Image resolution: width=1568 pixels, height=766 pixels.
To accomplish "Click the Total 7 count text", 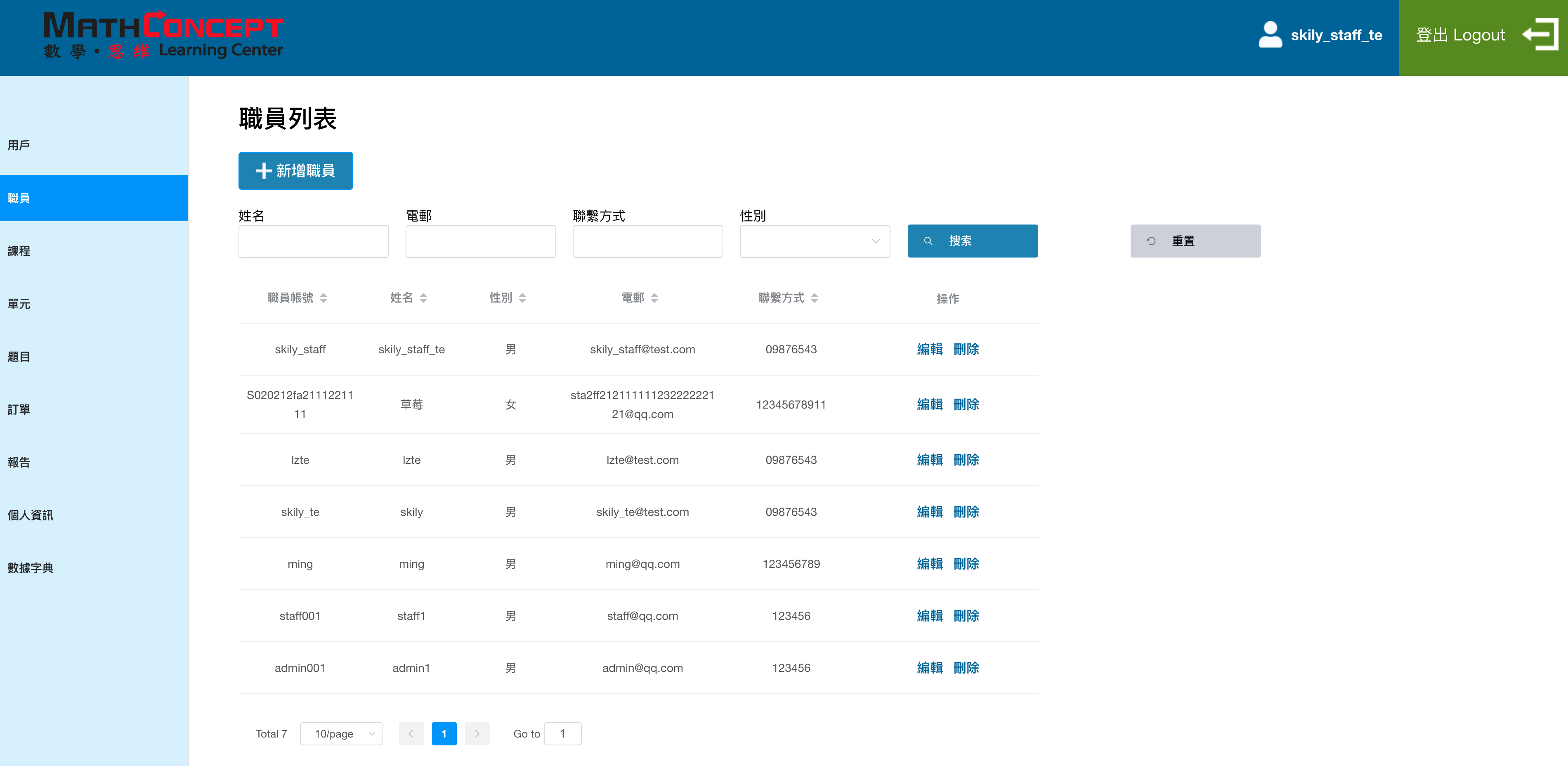I will [271, 734].
